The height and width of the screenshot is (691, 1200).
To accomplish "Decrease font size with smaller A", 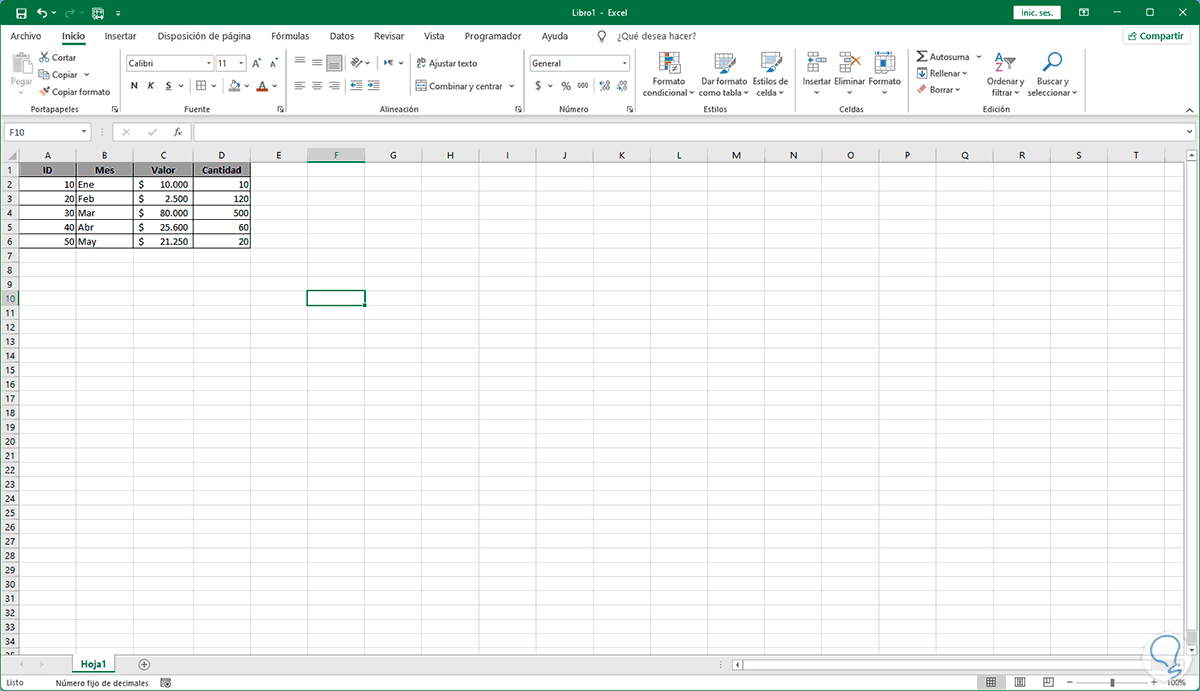I will point(273,63).
